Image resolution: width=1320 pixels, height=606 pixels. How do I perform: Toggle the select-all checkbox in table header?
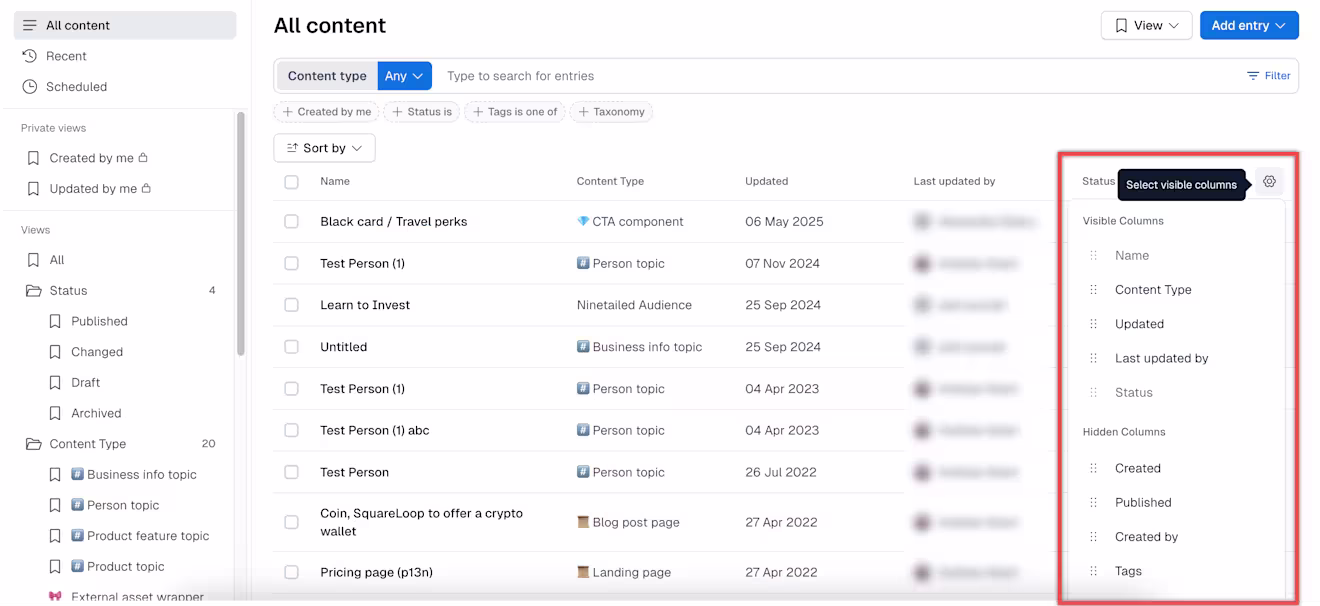click(291, 182)
